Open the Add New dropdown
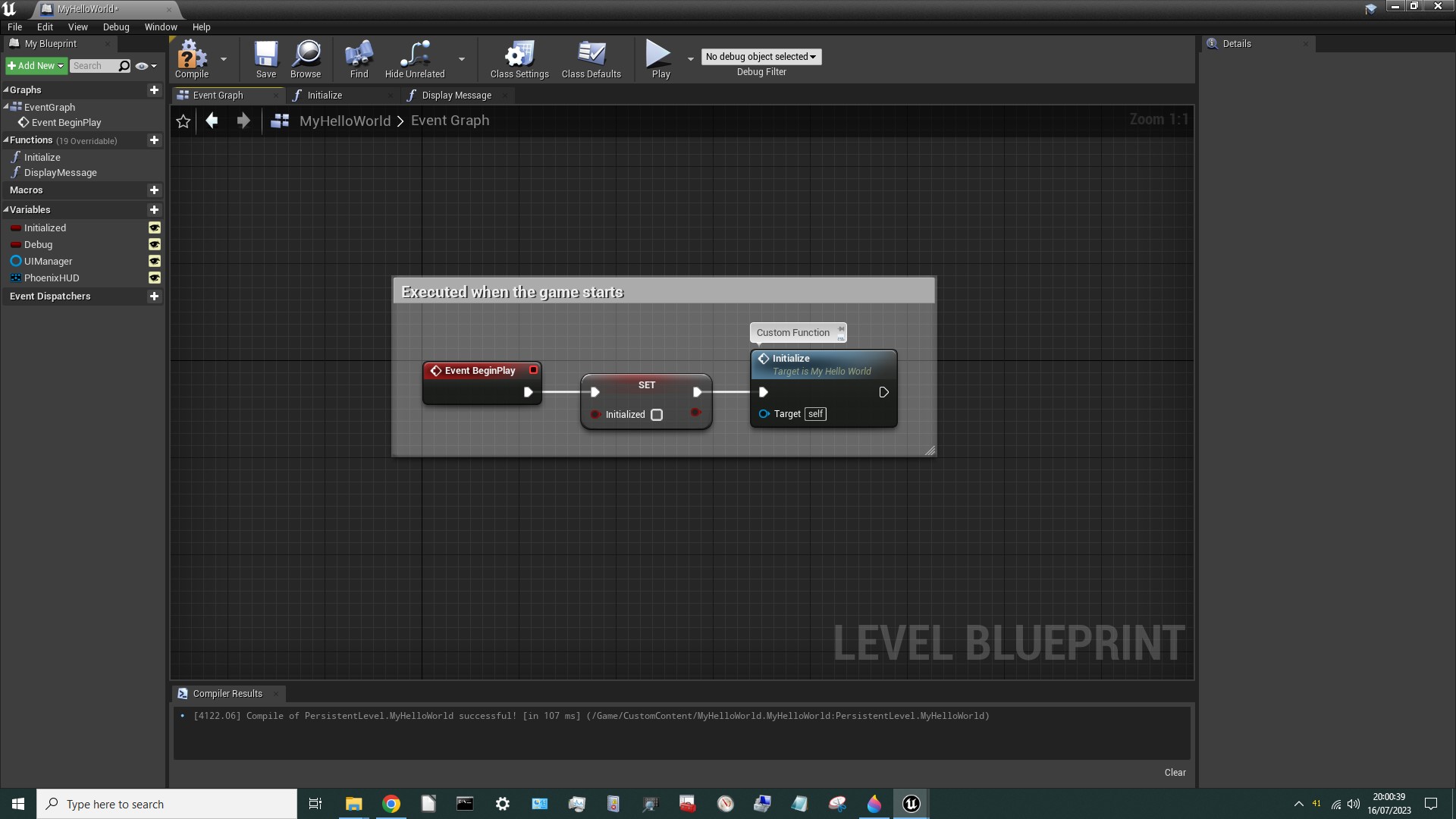 pos(36,66)
